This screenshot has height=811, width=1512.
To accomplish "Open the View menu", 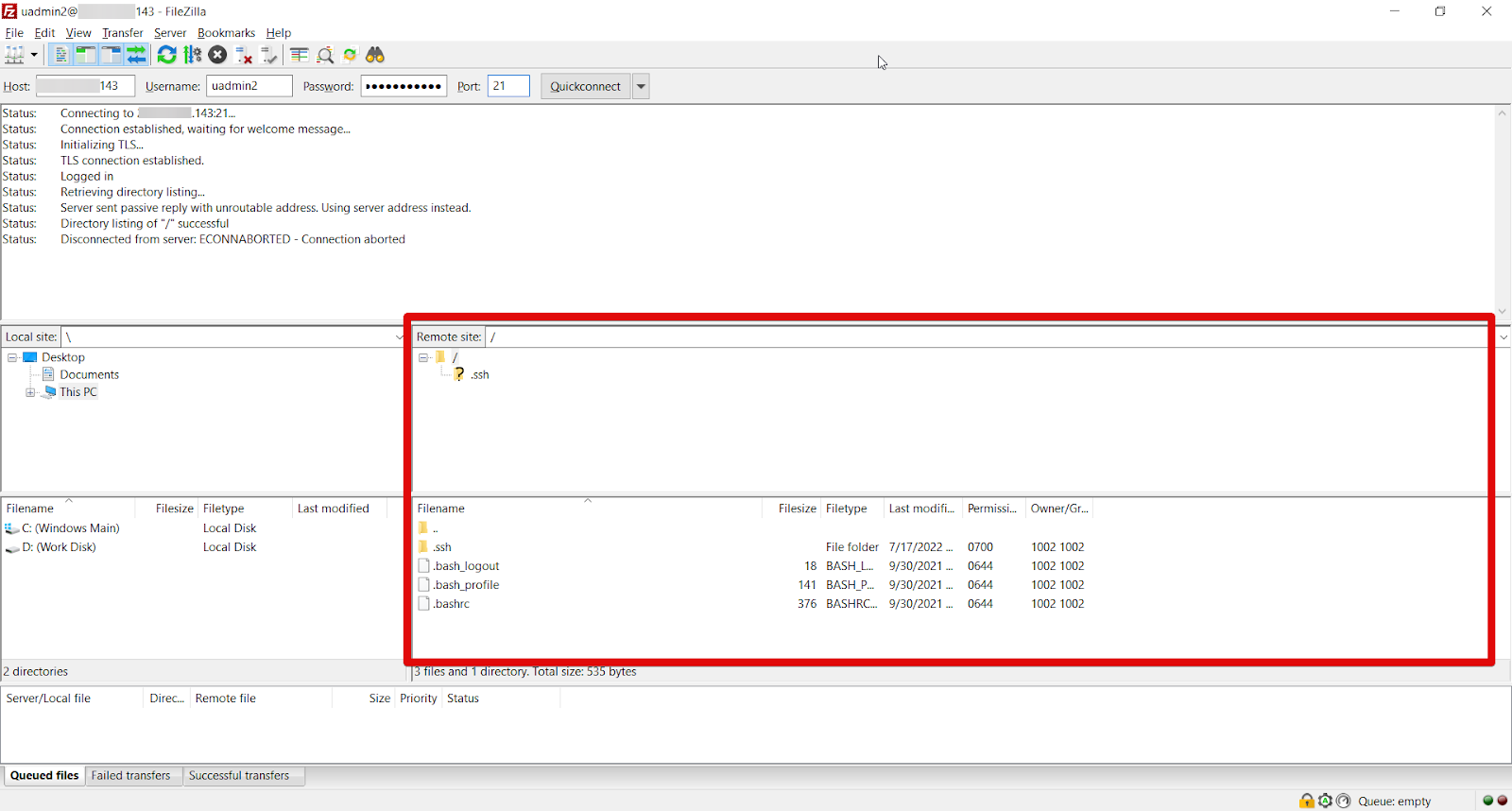I will (x=78, y=33).
